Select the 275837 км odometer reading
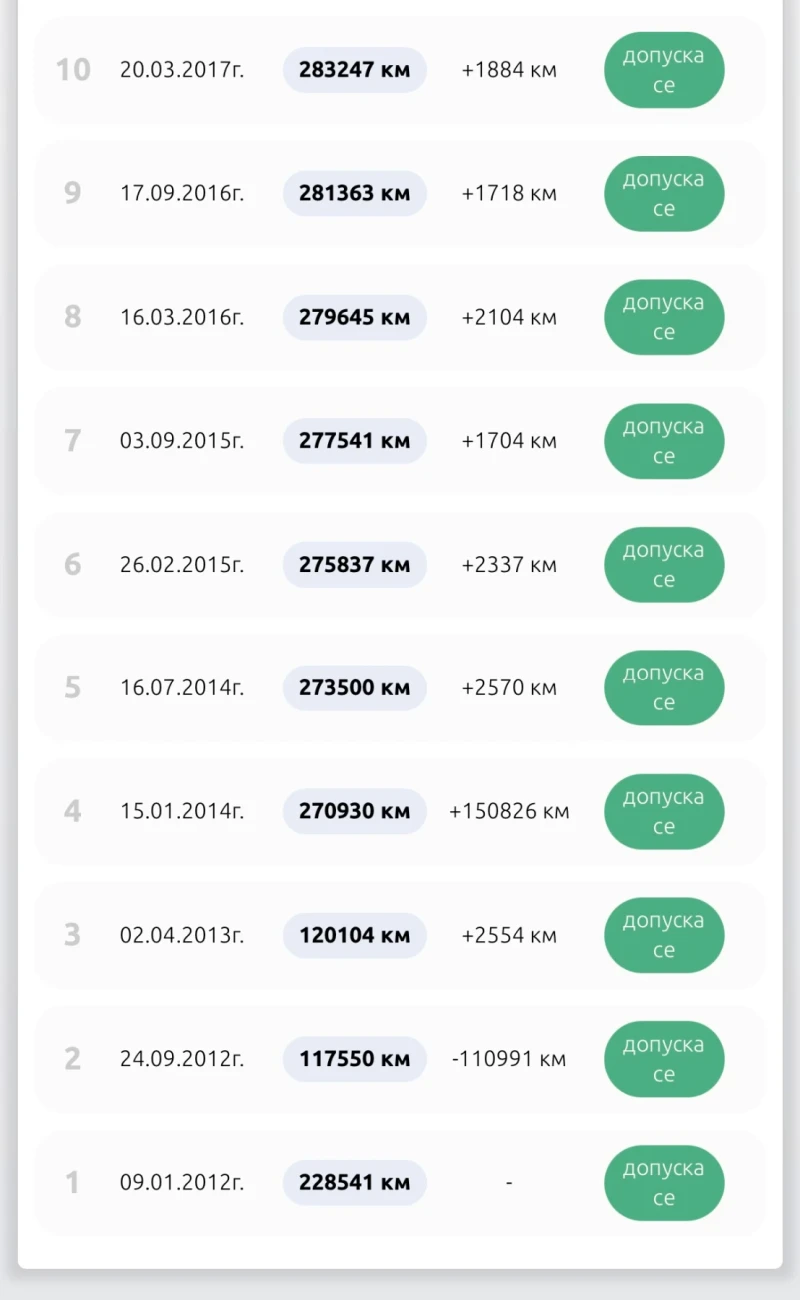The width and height of the screenshot is (800, 1300). click(x=354, y=564)
